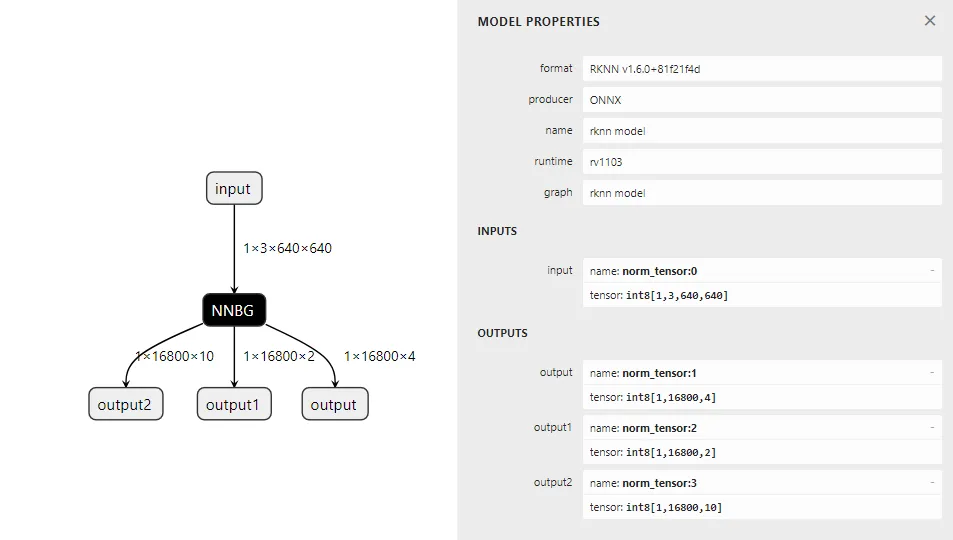The height and width of the screenshot is (540, 953).
Task: Select the output1 graph node
Action: coord(234,404)
